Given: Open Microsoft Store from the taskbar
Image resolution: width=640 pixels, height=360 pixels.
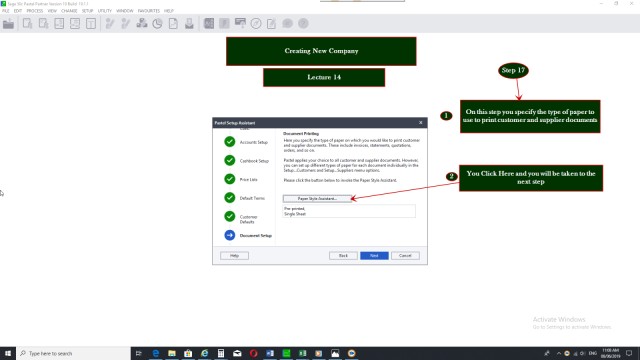Looking at the screenshot, I should coord(188,353).
